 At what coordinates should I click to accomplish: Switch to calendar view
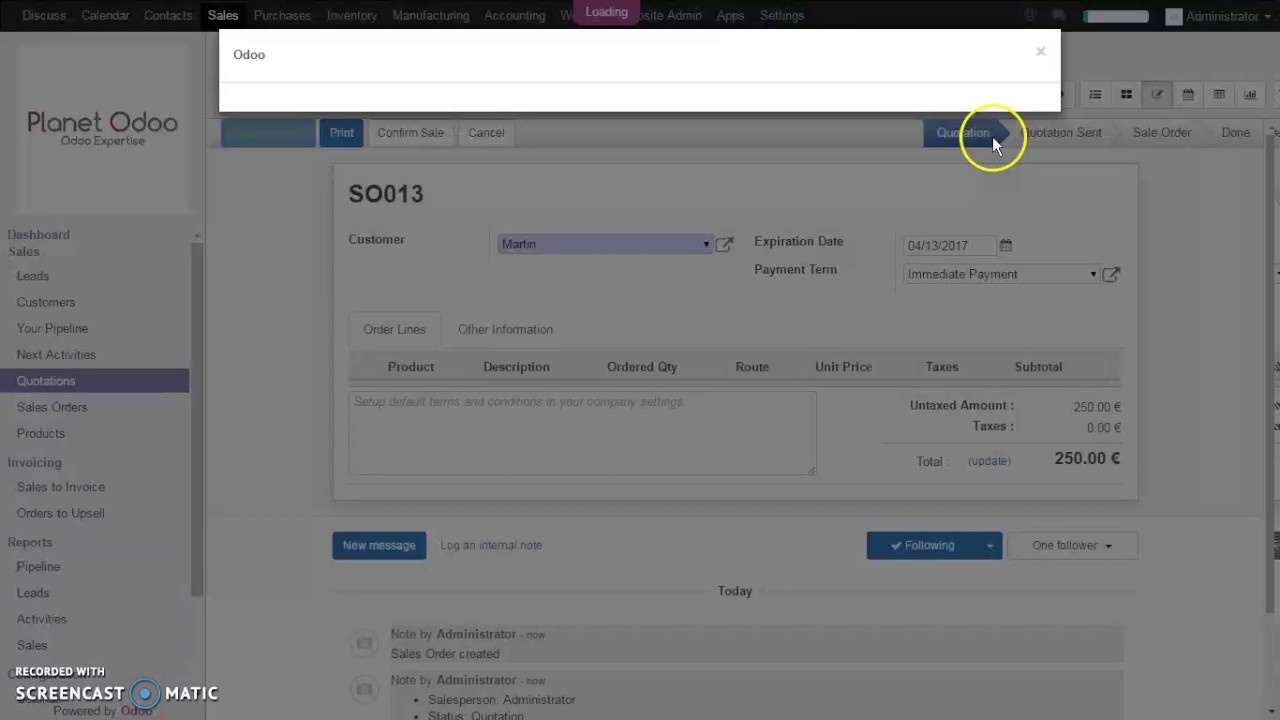tap(1188, 94)
